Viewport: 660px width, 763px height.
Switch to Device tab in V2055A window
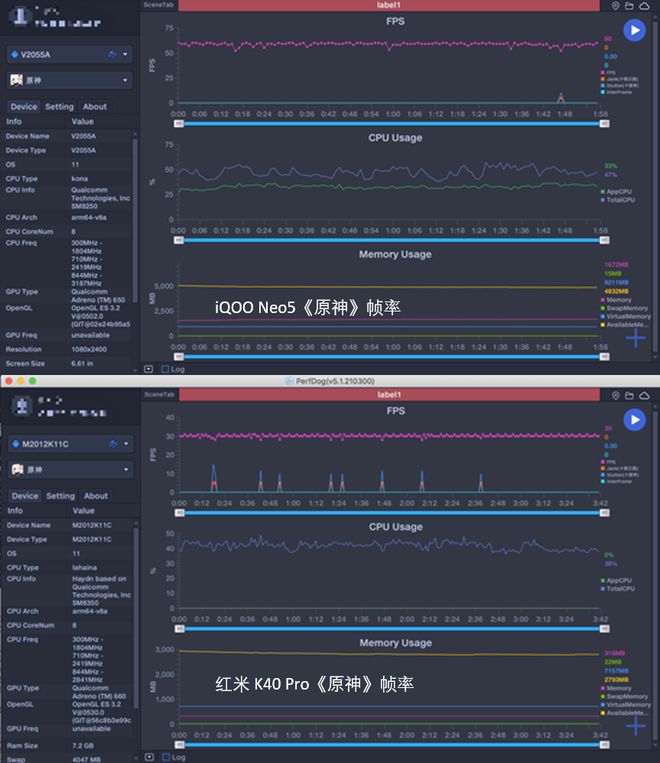pos(24,107)
